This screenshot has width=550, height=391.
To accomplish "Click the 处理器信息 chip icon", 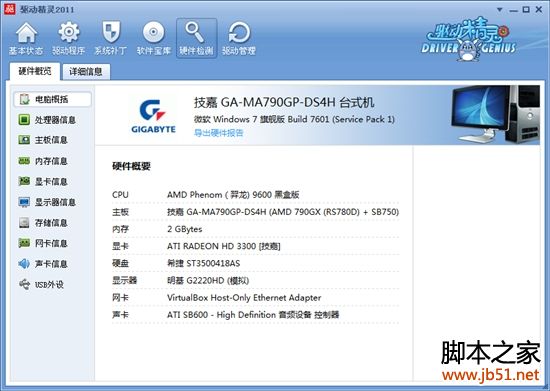I will [x=24, y=120].
